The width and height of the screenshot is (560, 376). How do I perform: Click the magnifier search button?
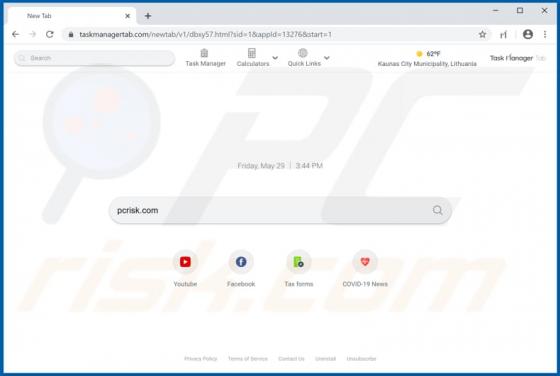[438, 210]
